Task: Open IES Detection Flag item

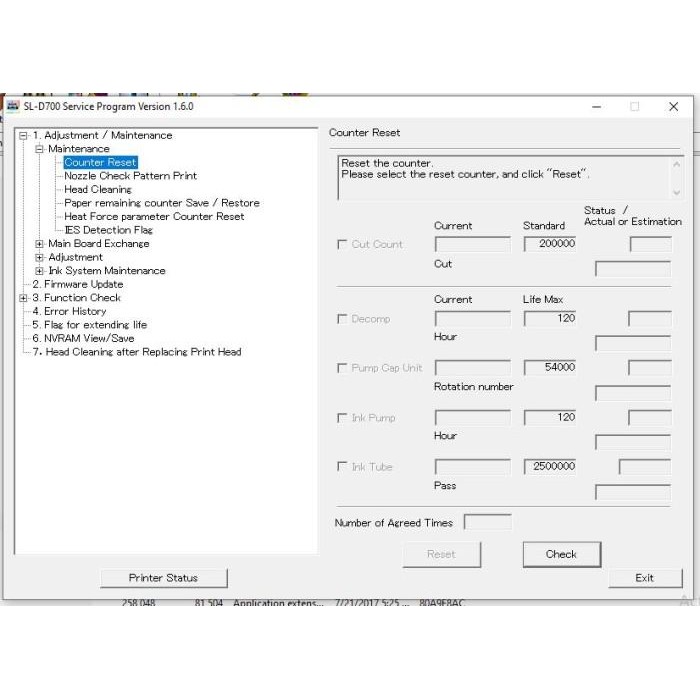Action: (108, 230)
